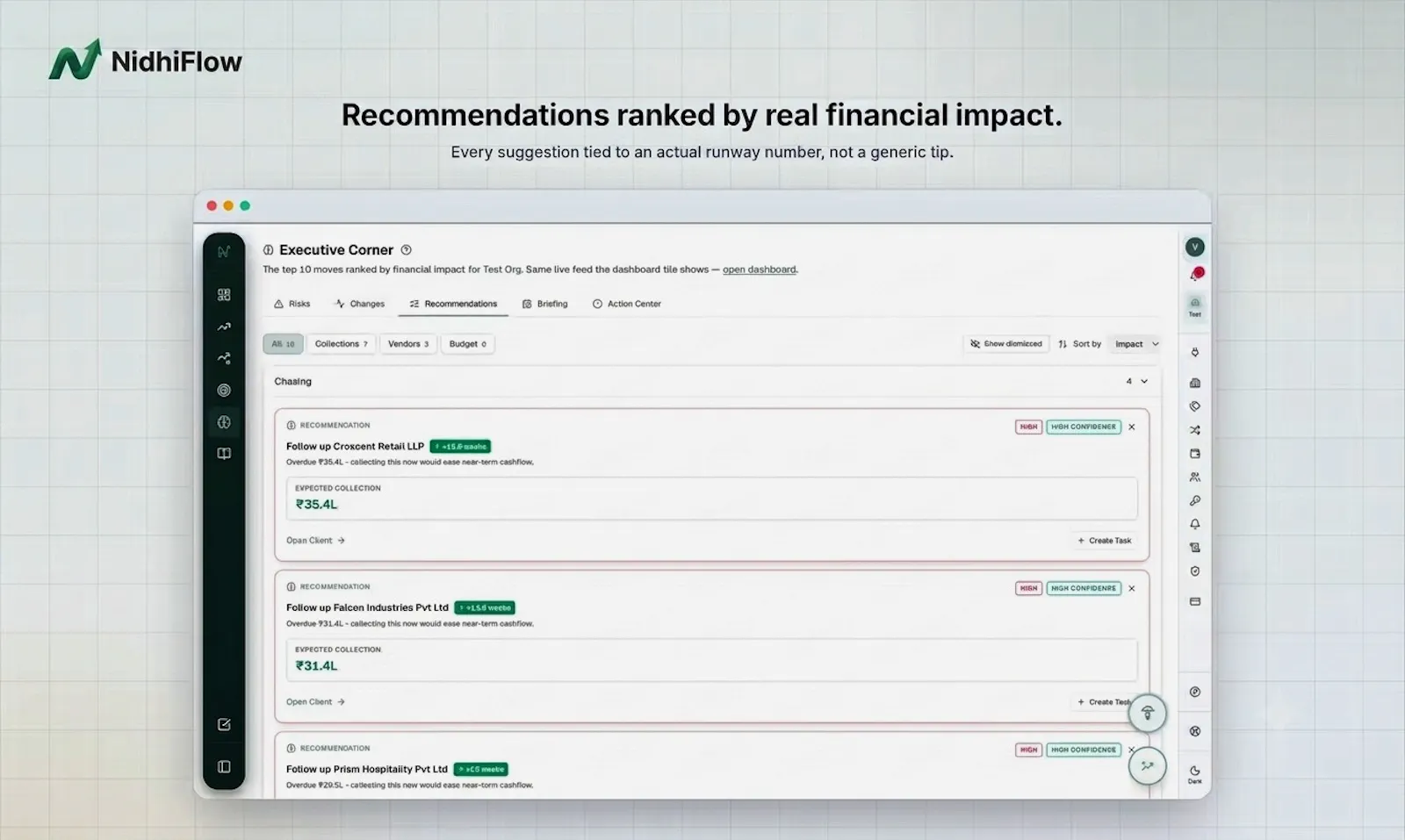Viewport: 1405px width, 840px height.
Task: Open Client for Croxcent Retail LLP
Action: click(315, 541)
